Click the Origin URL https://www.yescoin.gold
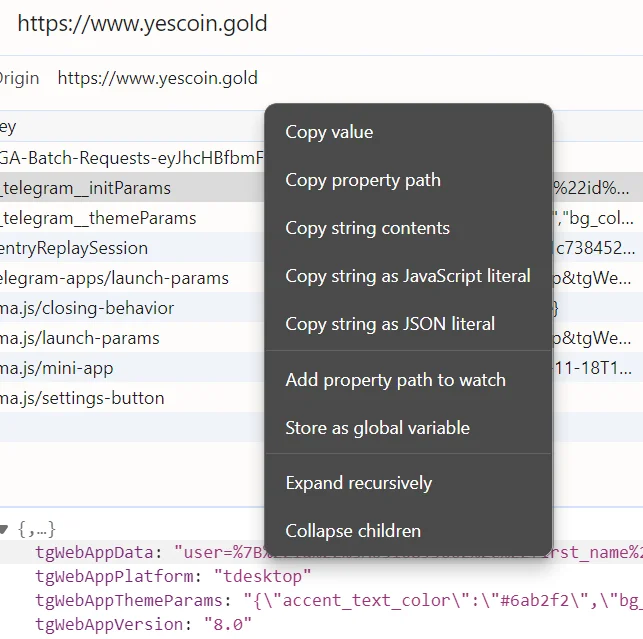Viewport: 643px width, 639px height. tap(157, 78)
